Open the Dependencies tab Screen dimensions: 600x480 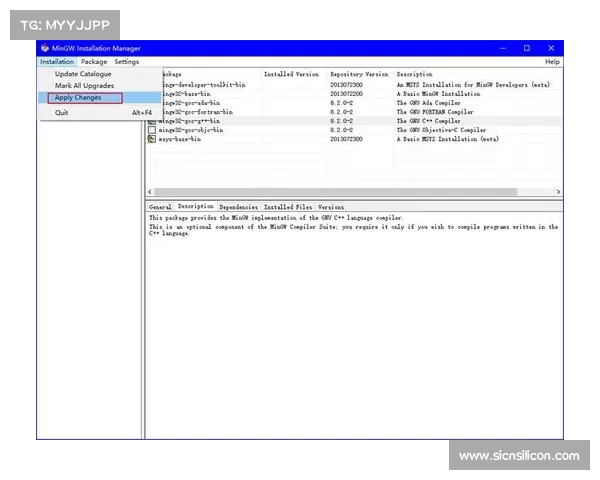tap(238, 207)
